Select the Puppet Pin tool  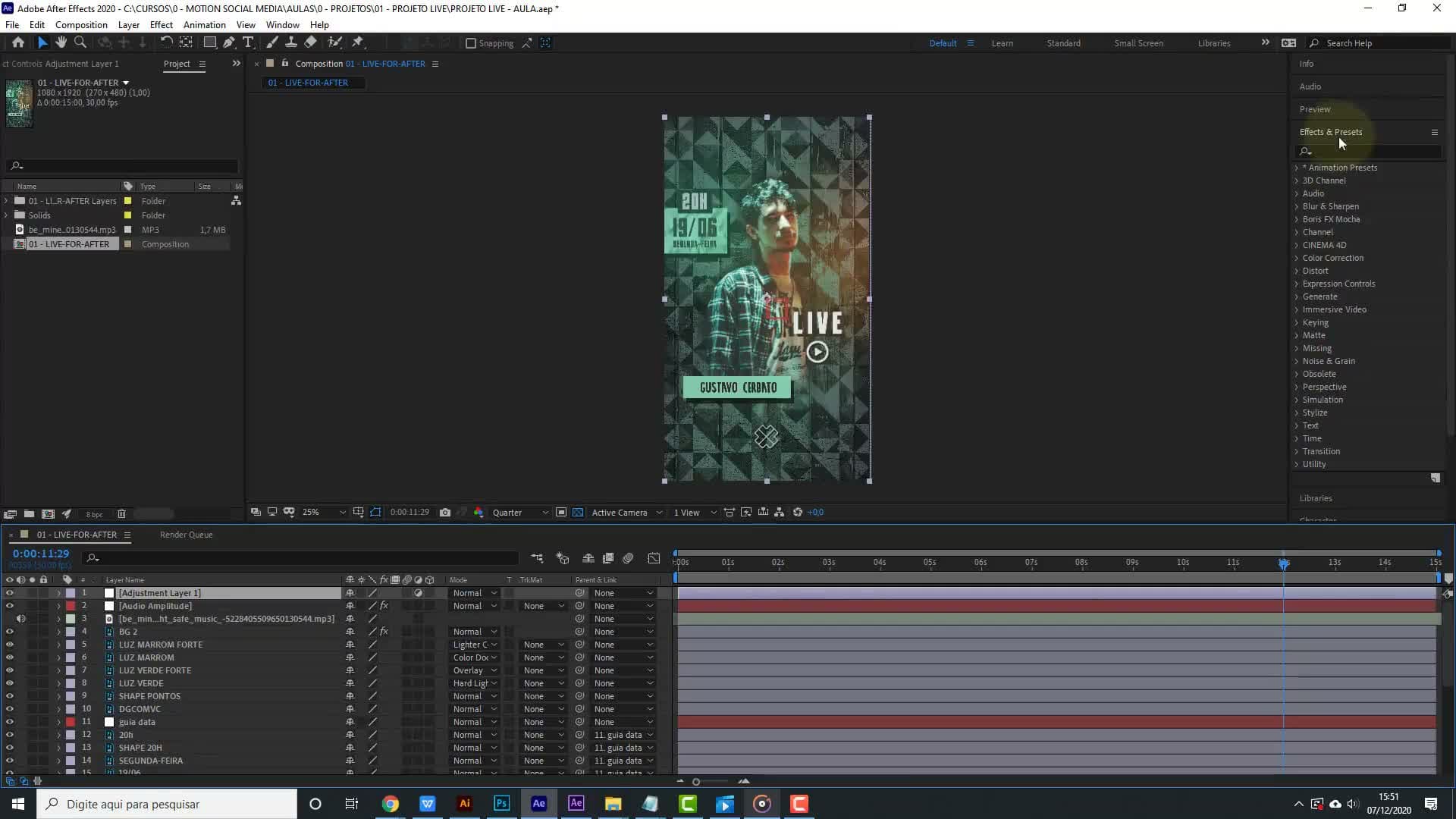coord(358,42)
